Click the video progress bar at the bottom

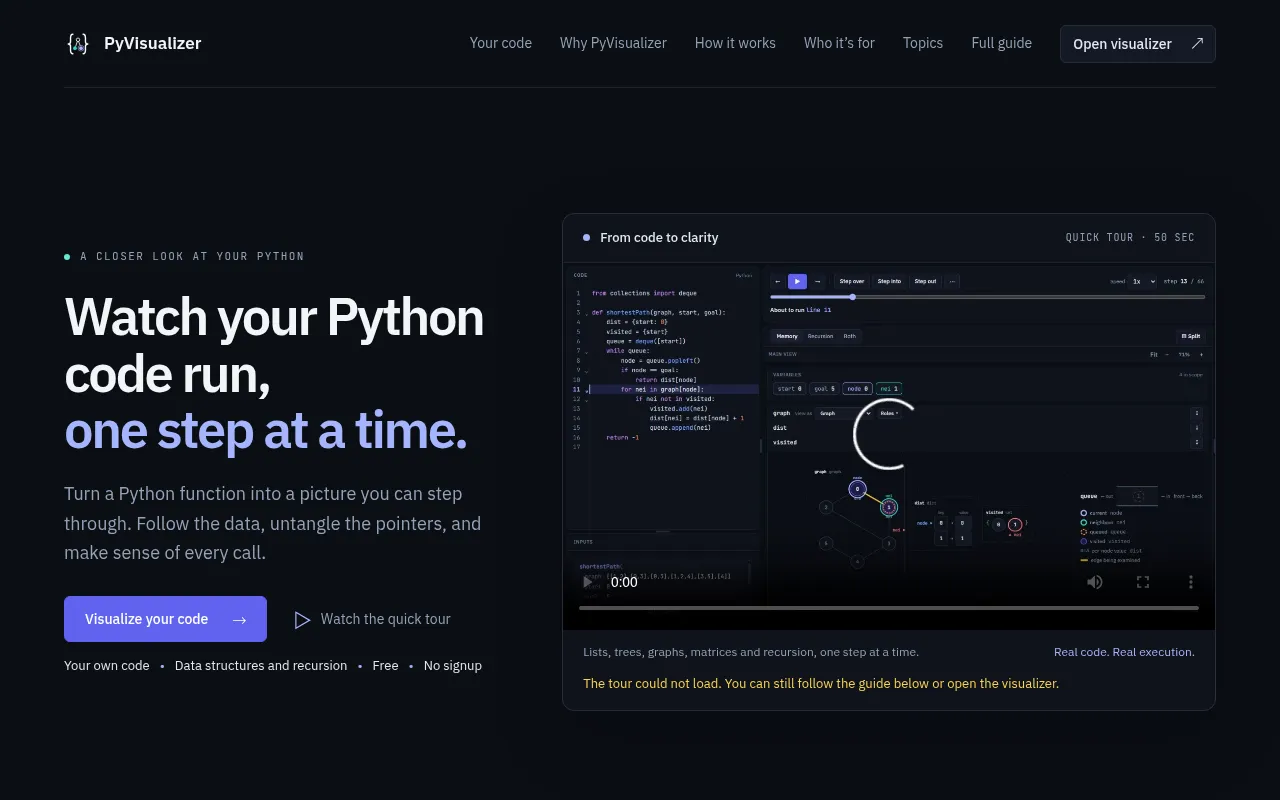tap(889, 608)
